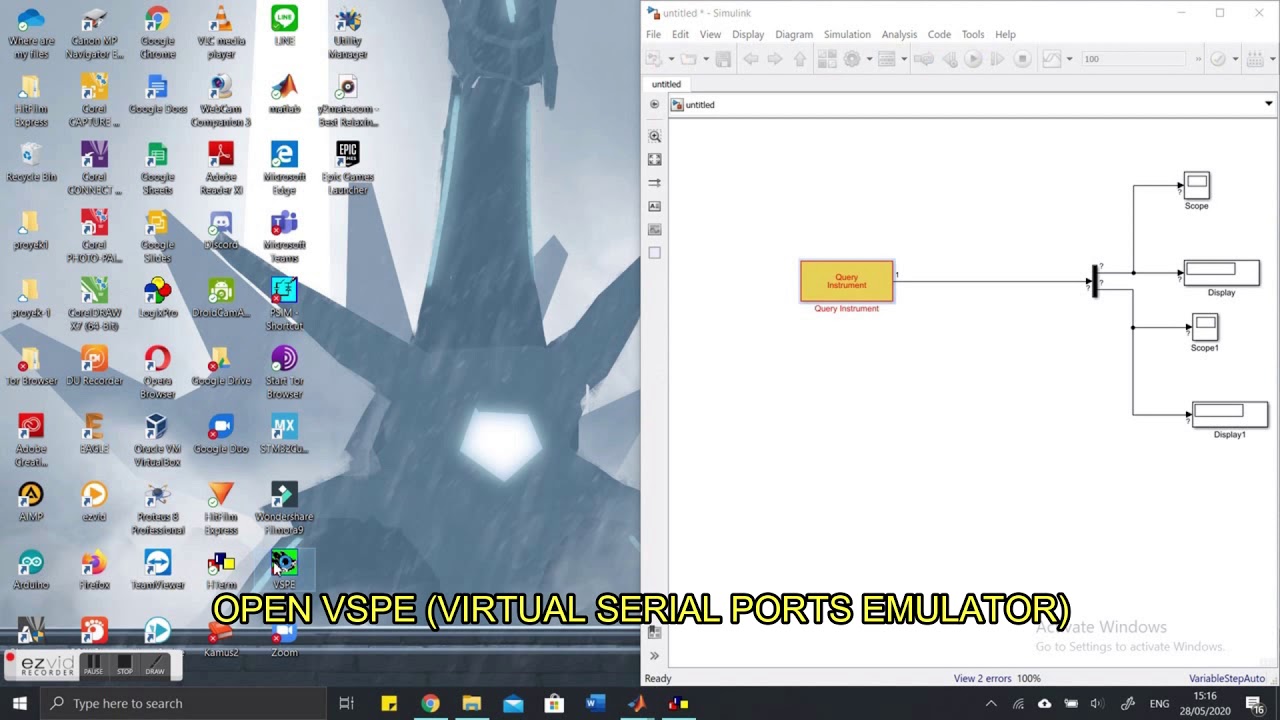The width and height of the screenshot is (1280, 720).
Task: Navigate back in Simulink toolbar
Action: point(750,59)
